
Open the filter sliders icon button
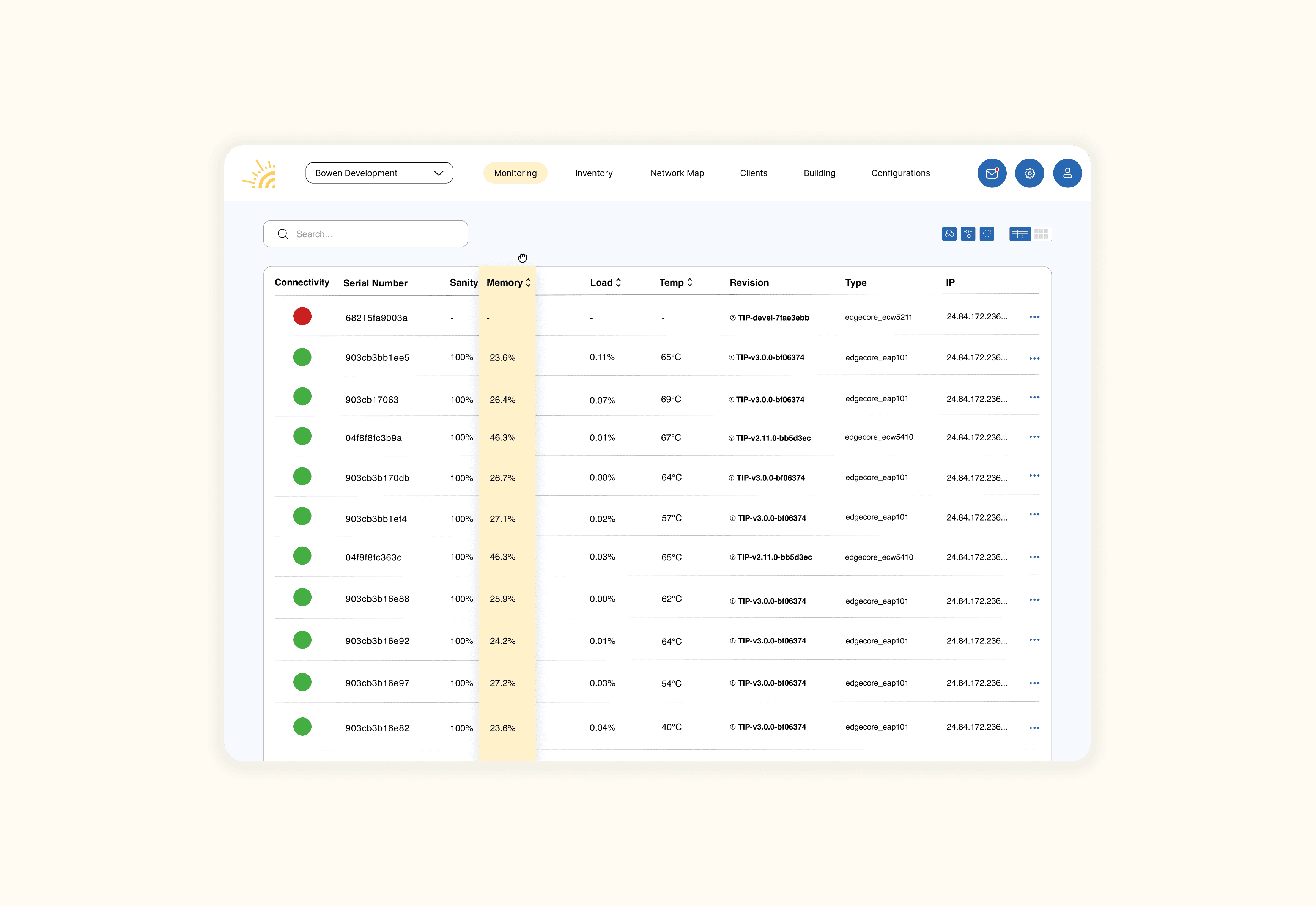(968, 234)
